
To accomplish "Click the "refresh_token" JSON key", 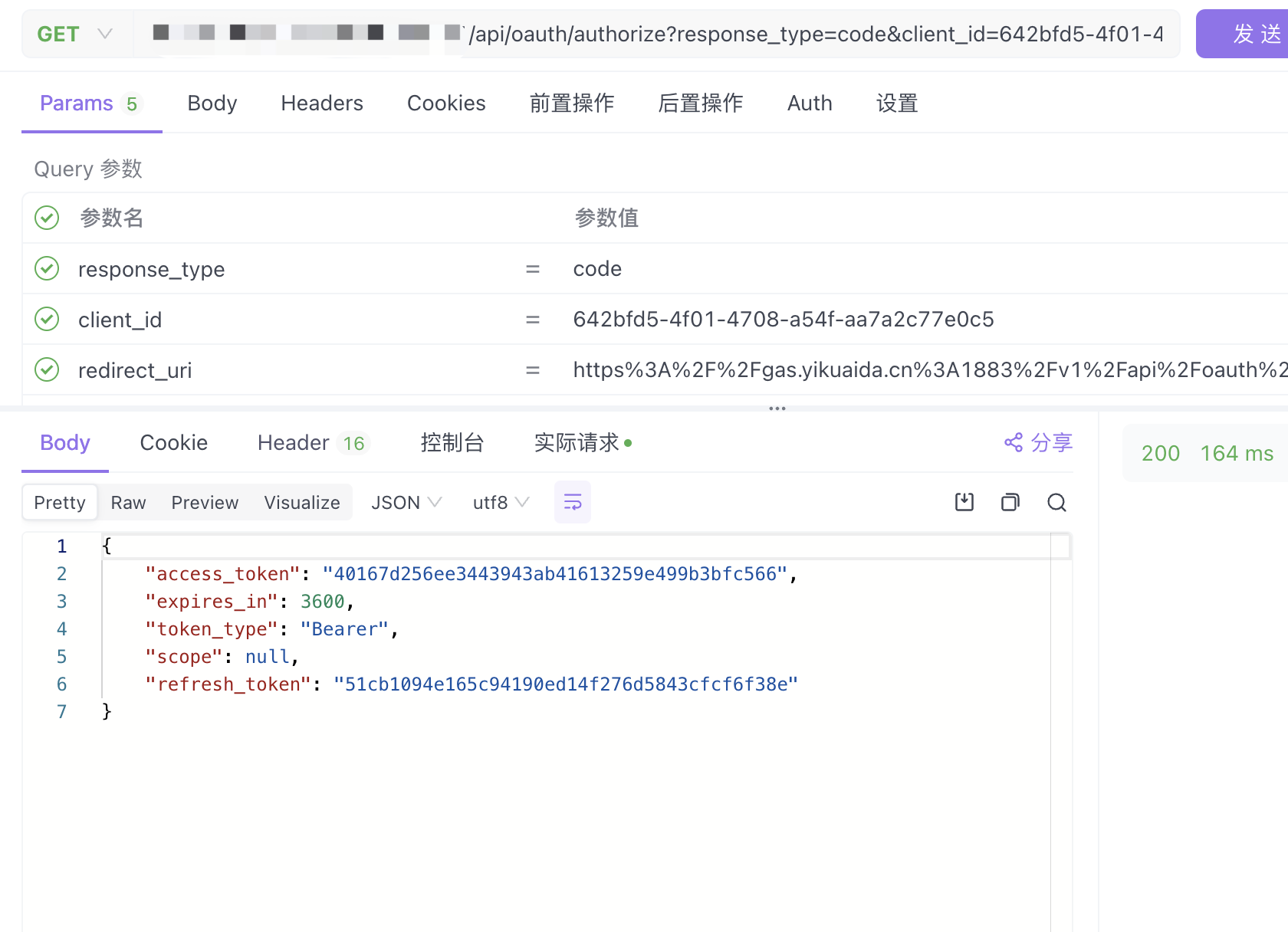I will click(x=228, y=684).
